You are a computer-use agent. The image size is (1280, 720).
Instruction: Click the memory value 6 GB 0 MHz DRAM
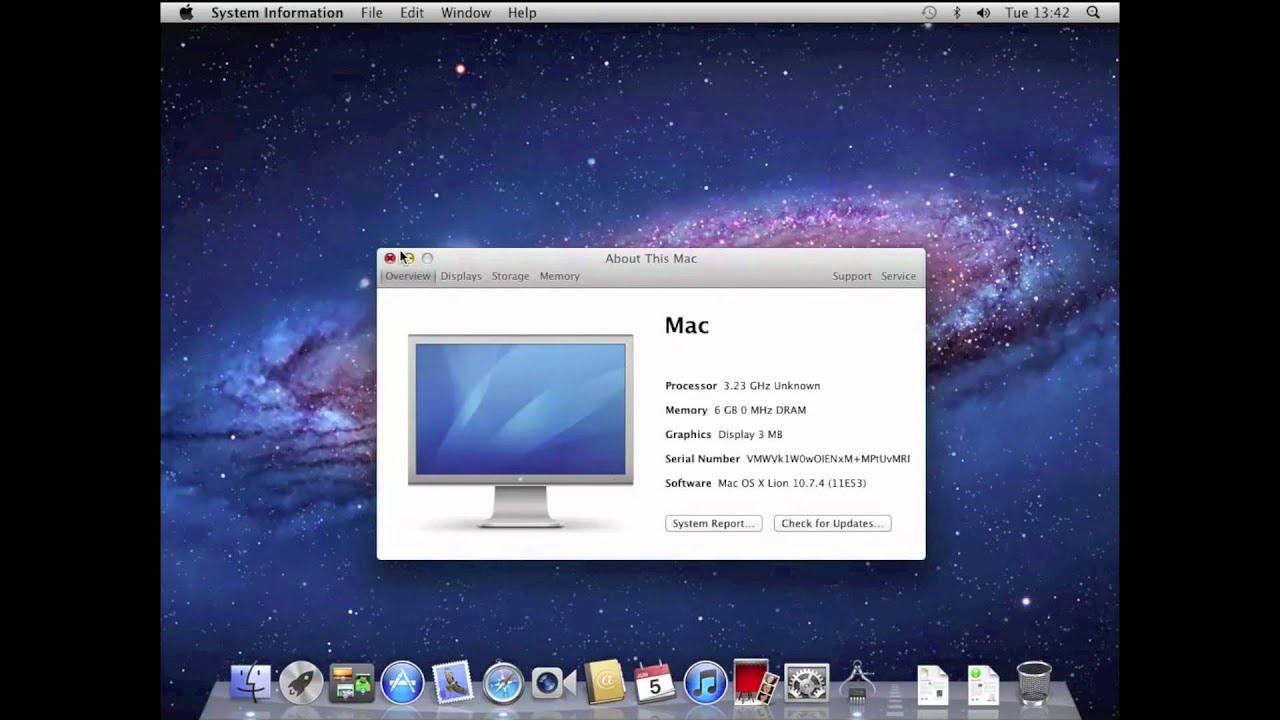(x=760, y=410)
